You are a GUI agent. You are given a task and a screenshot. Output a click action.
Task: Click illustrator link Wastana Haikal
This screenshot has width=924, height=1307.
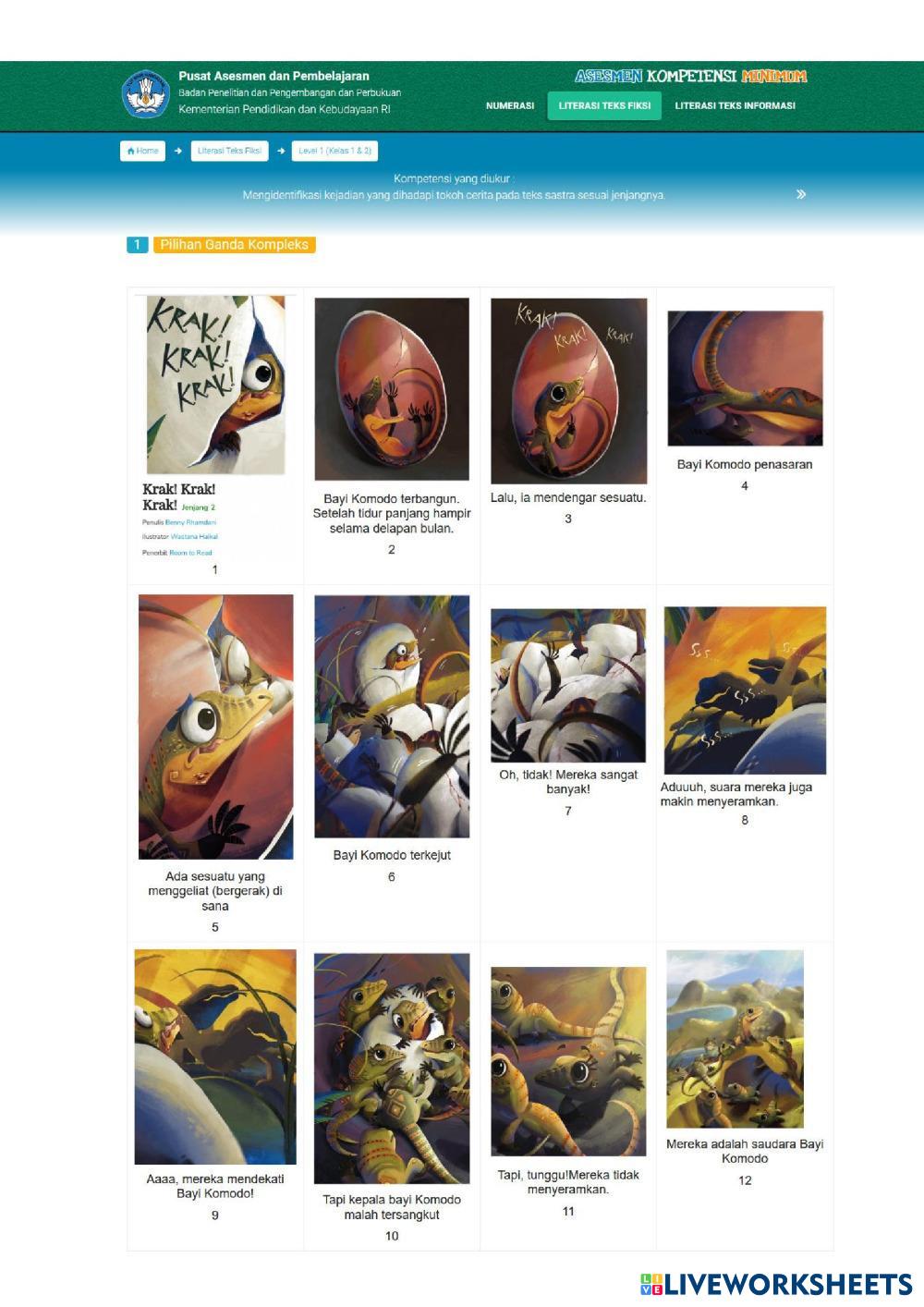(x=194, y=537)
